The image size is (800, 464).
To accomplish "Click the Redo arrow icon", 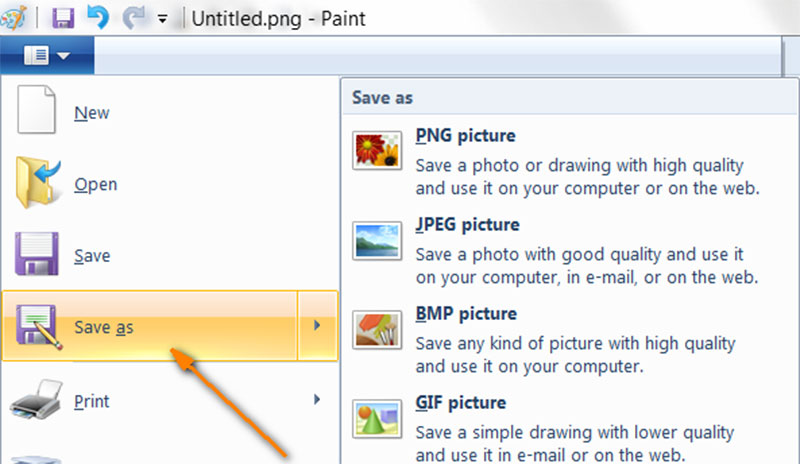I will coord(133,17).
